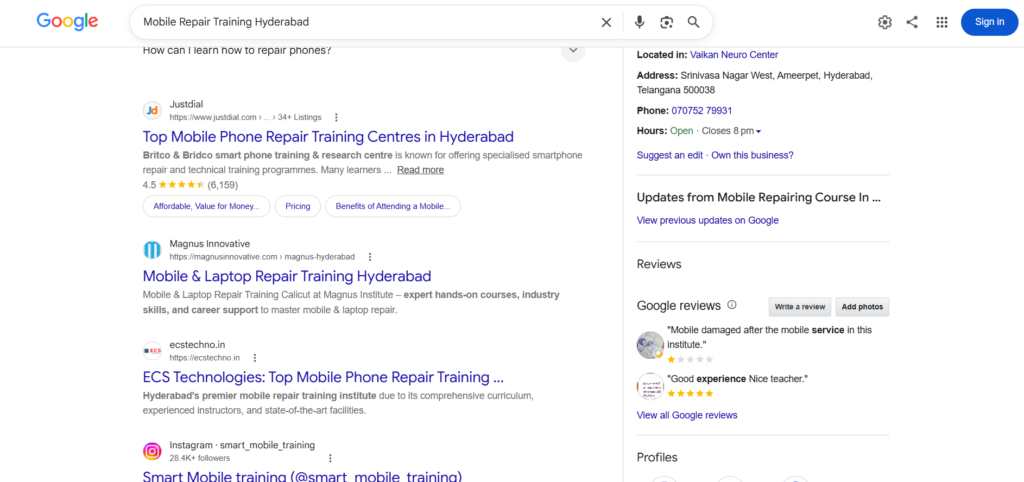Viewport: 1024px width, 482px height.
Task: Open more options for Instagram result
Action: click(330, 458)
